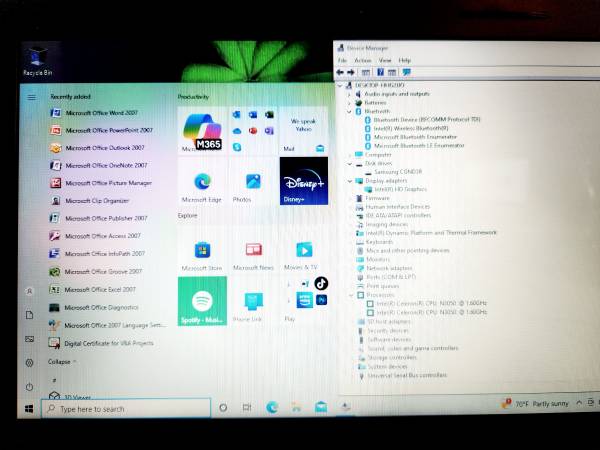Open the Microsoft News tile
600x450 pixels.
(253, 252)
